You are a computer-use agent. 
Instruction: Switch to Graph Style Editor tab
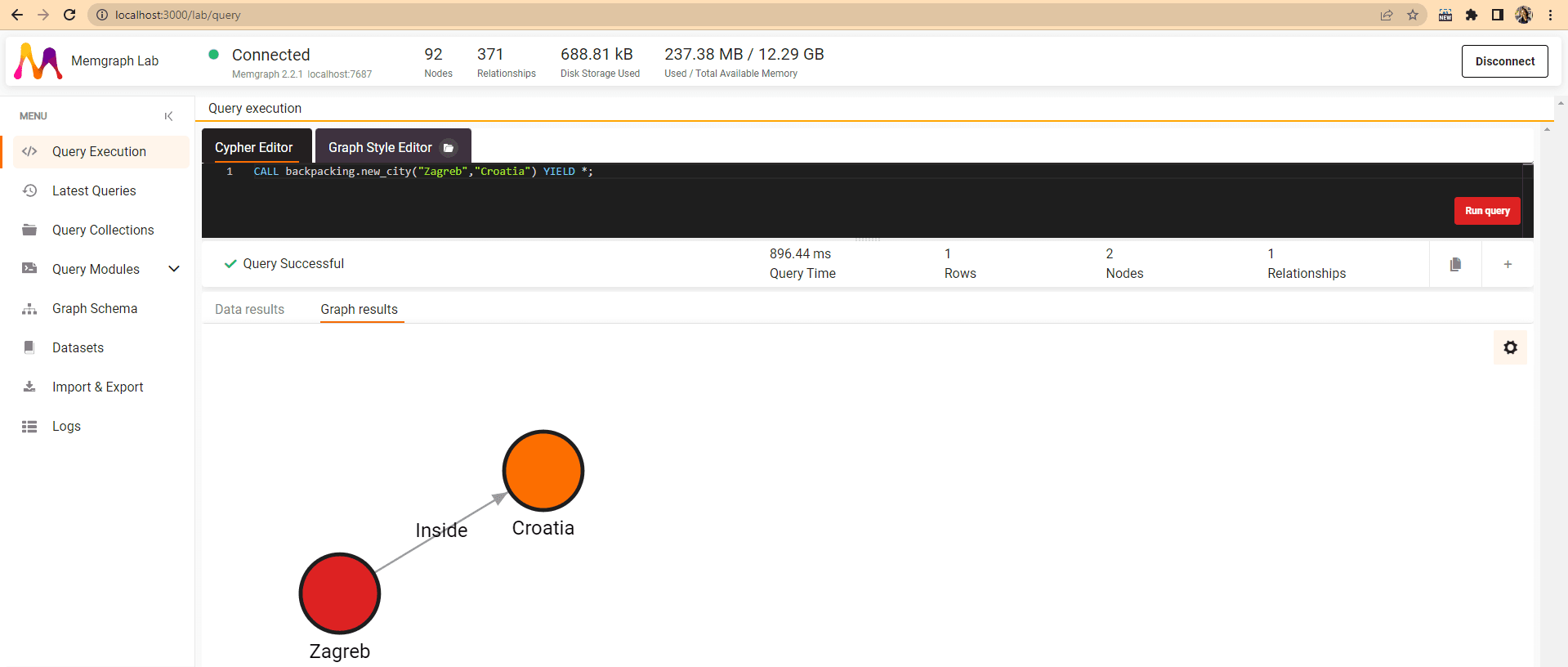click(x=380, y=148)
